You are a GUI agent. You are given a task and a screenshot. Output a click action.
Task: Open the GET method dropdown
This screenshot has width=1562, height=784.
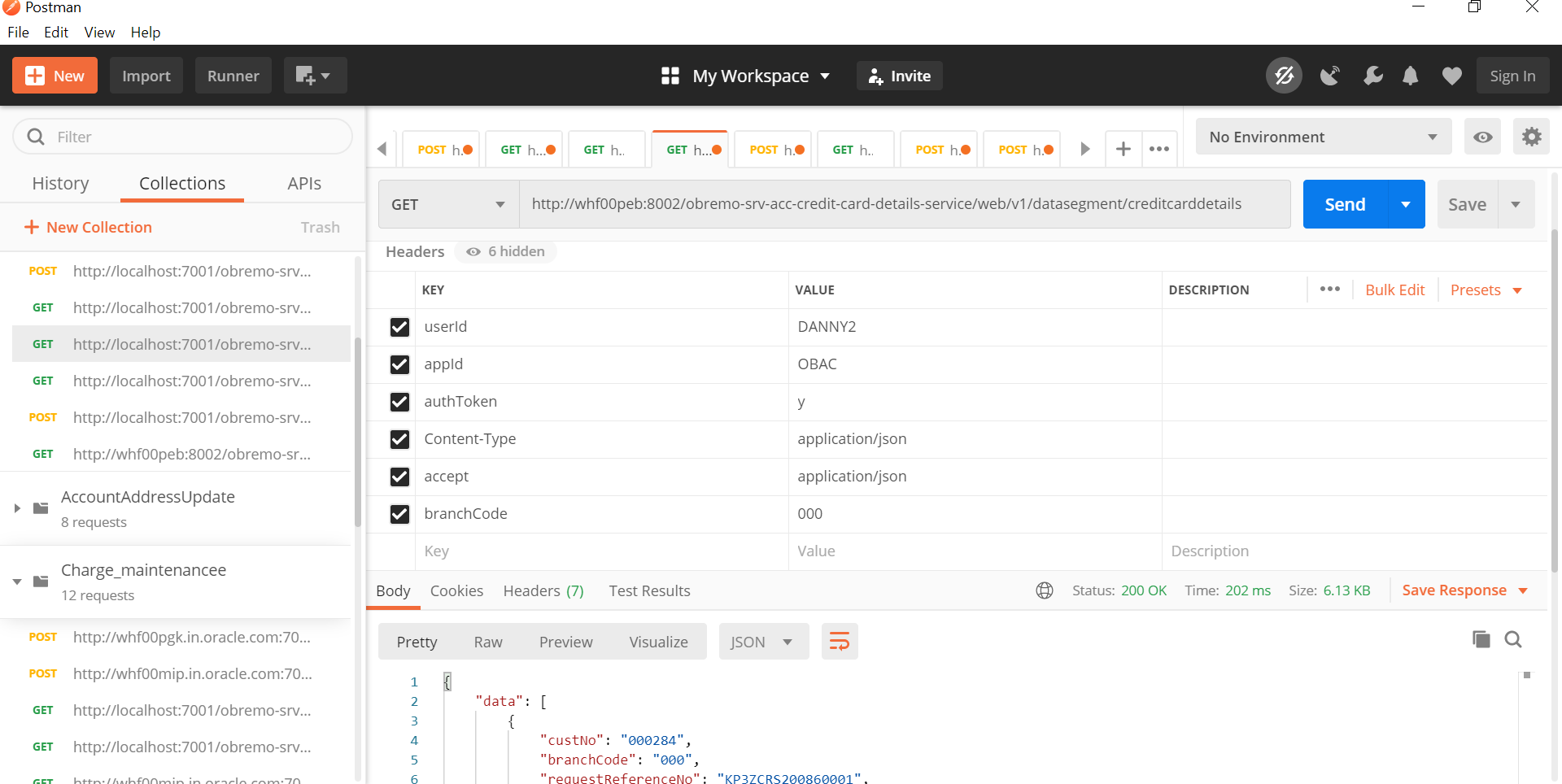(448, 204)
